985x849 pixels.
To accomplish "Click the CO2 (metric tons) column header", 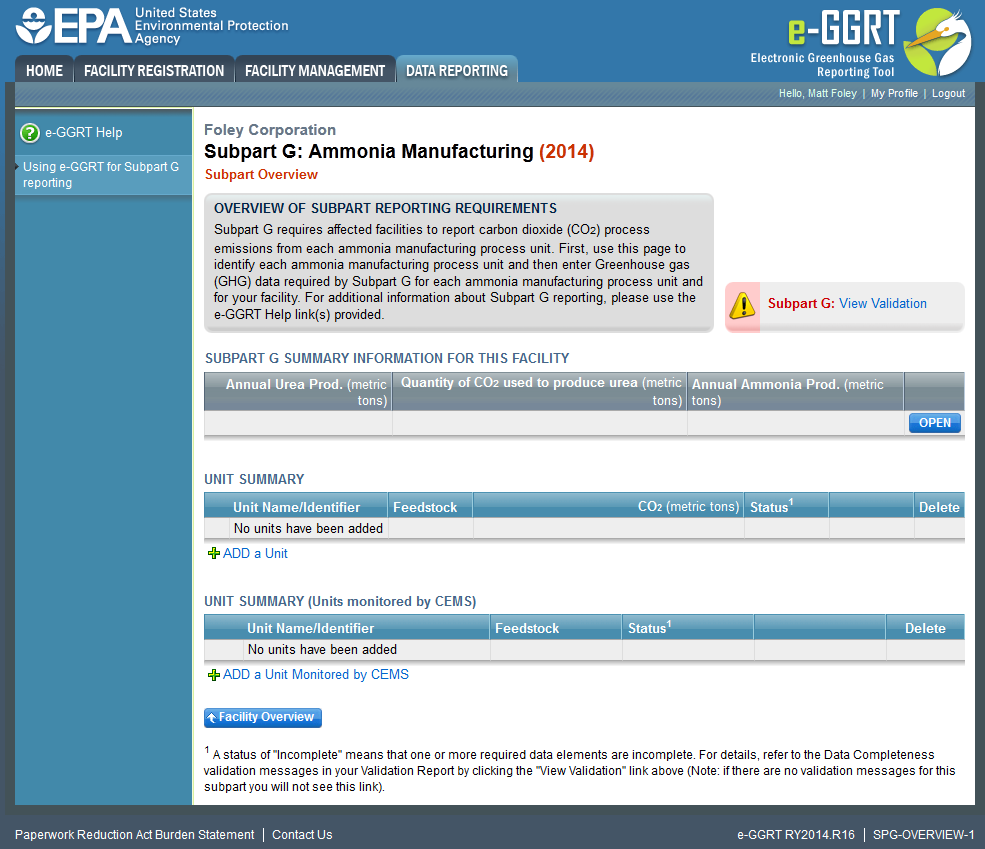I will tap(608, 506).
